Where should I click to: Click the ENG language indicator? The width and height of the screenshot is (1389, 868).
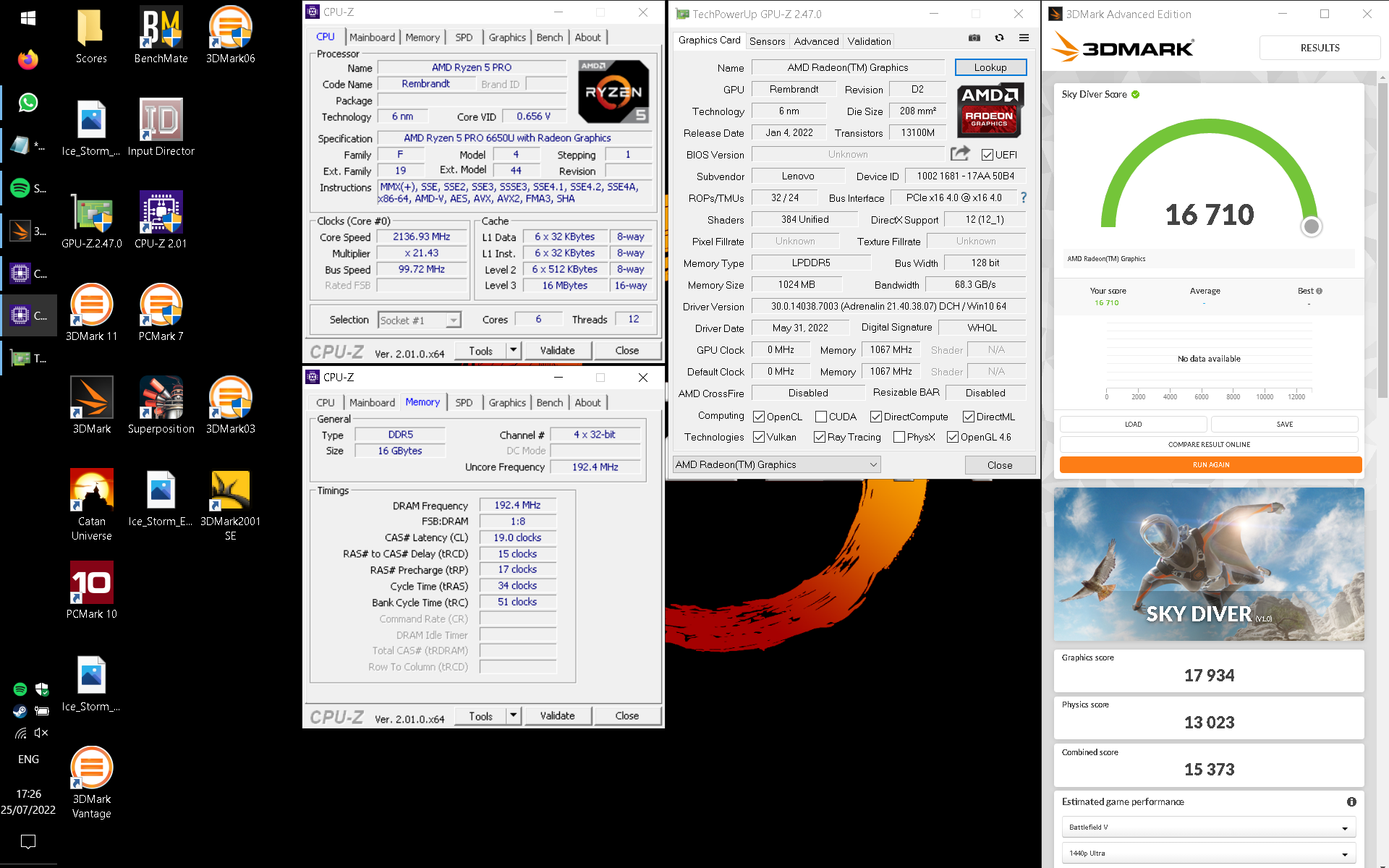(x=28, y=759)
